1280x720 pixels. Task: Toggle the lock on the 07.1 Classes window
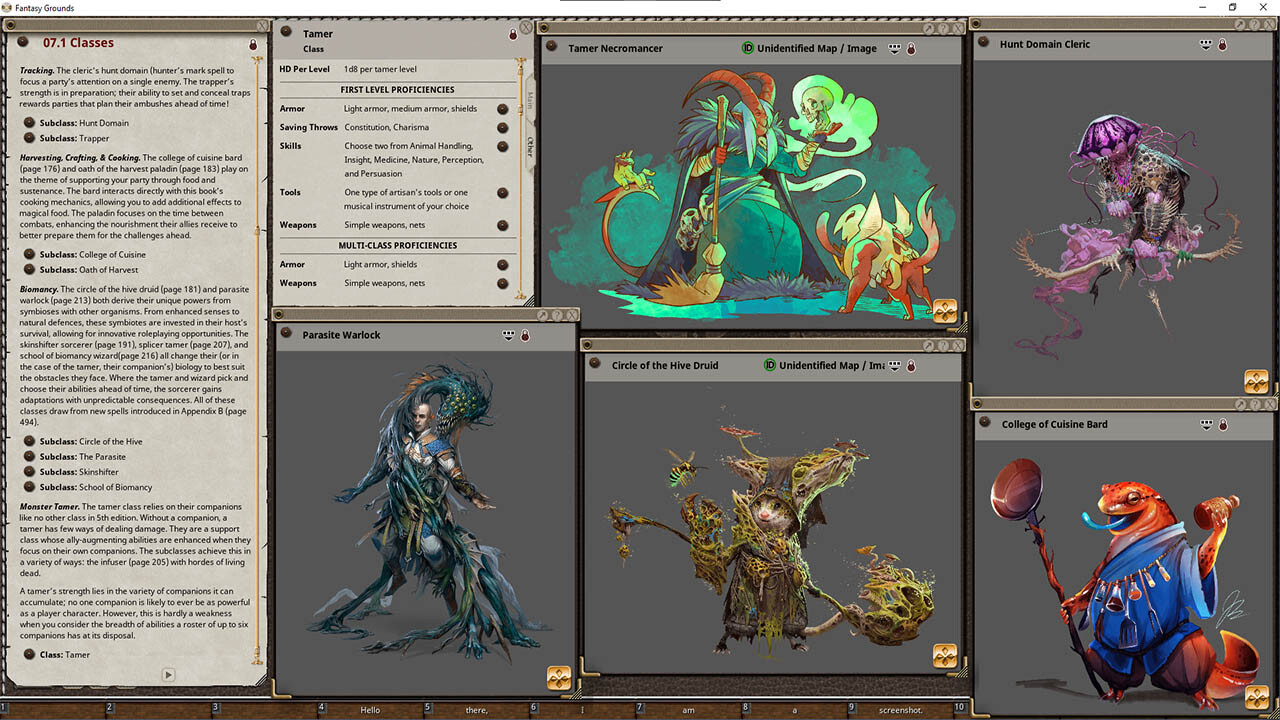pyautogui.click(x=253, y=43)
